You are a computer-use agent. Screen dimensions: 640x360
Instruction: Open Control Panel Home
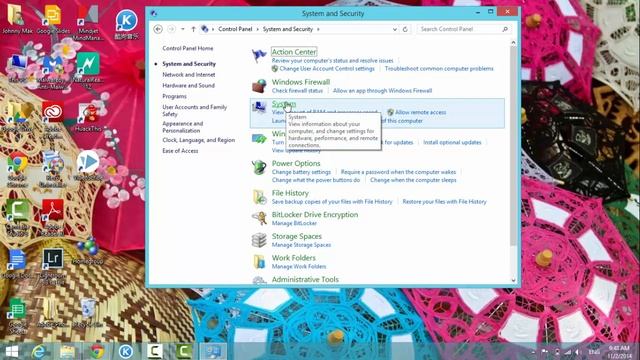[188, 48]
